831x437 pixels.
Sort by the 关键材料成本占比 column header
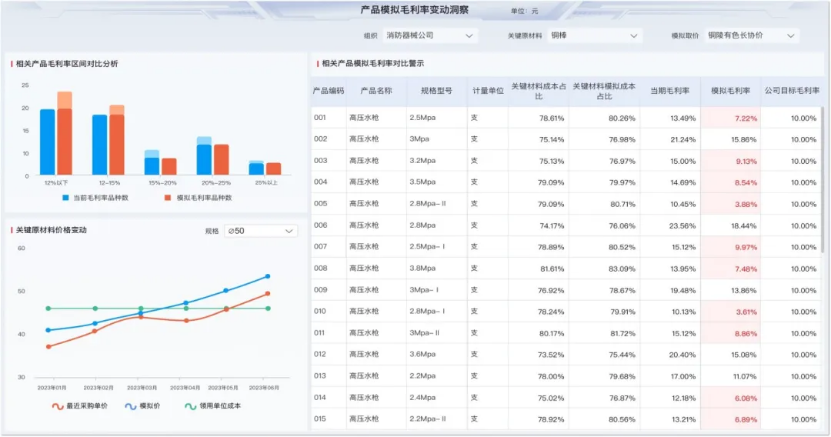coord(538,91)
